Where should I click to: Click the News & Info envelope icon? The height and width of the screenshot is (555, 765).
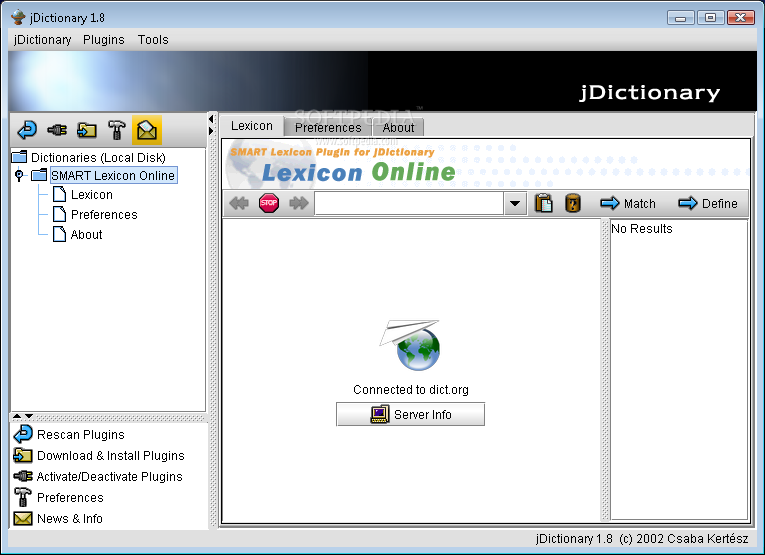pyautogui.click(x=23, y=518)
